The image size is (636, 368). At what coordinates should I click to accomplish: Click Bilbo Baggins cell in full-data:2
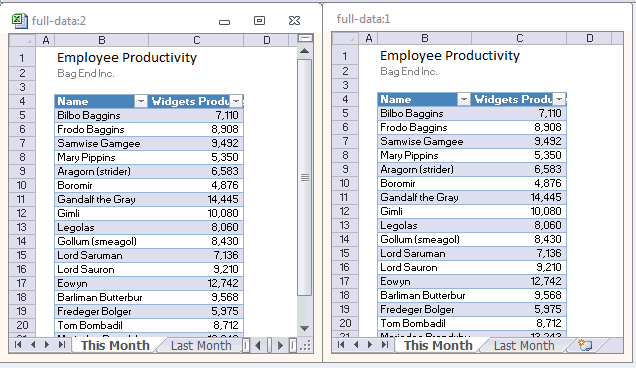pyautogui.click(x=101, y=115)
